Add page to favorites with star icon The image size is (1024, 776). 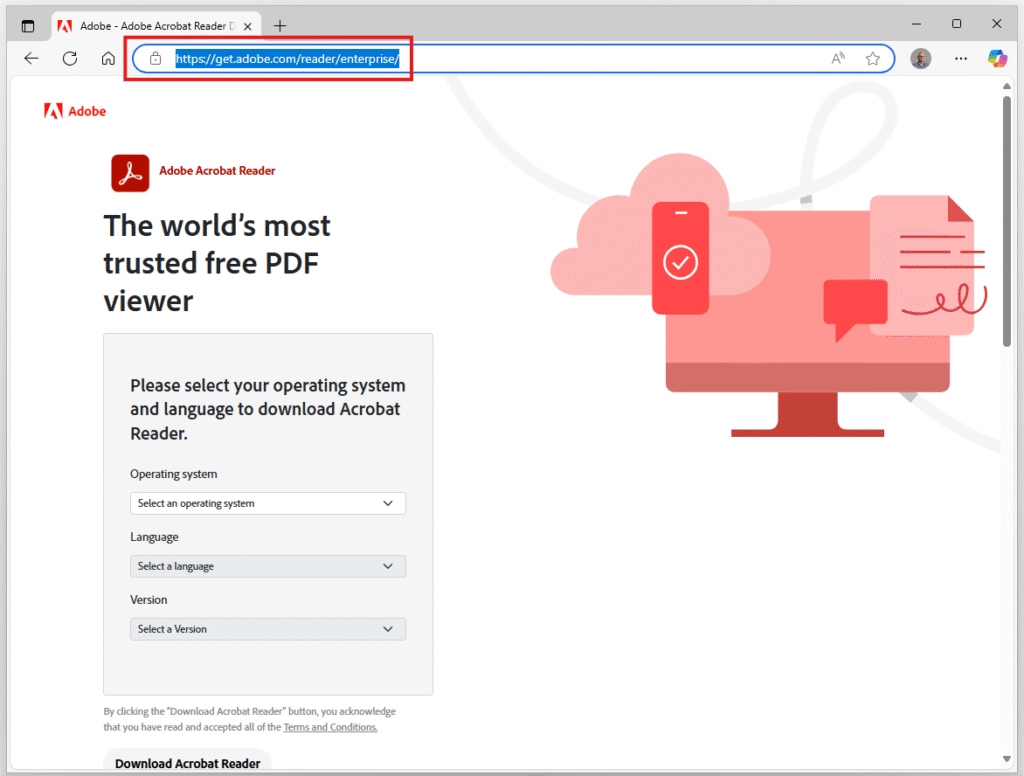[x=873, y=58]
